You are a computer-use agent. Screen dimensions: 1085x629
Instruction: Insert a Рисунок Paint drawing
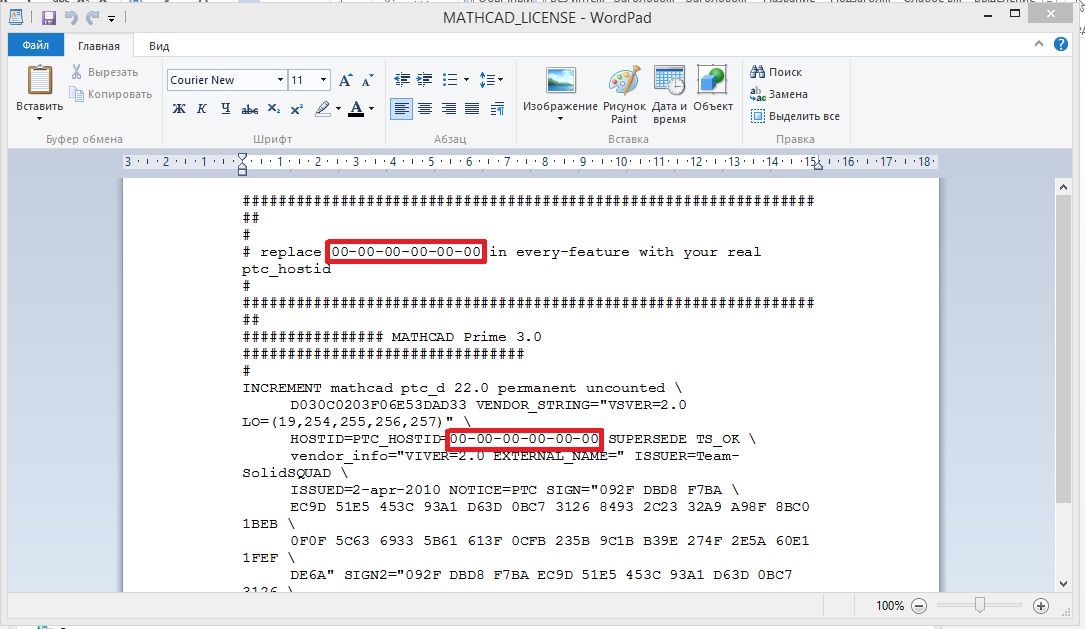[624, 95]
